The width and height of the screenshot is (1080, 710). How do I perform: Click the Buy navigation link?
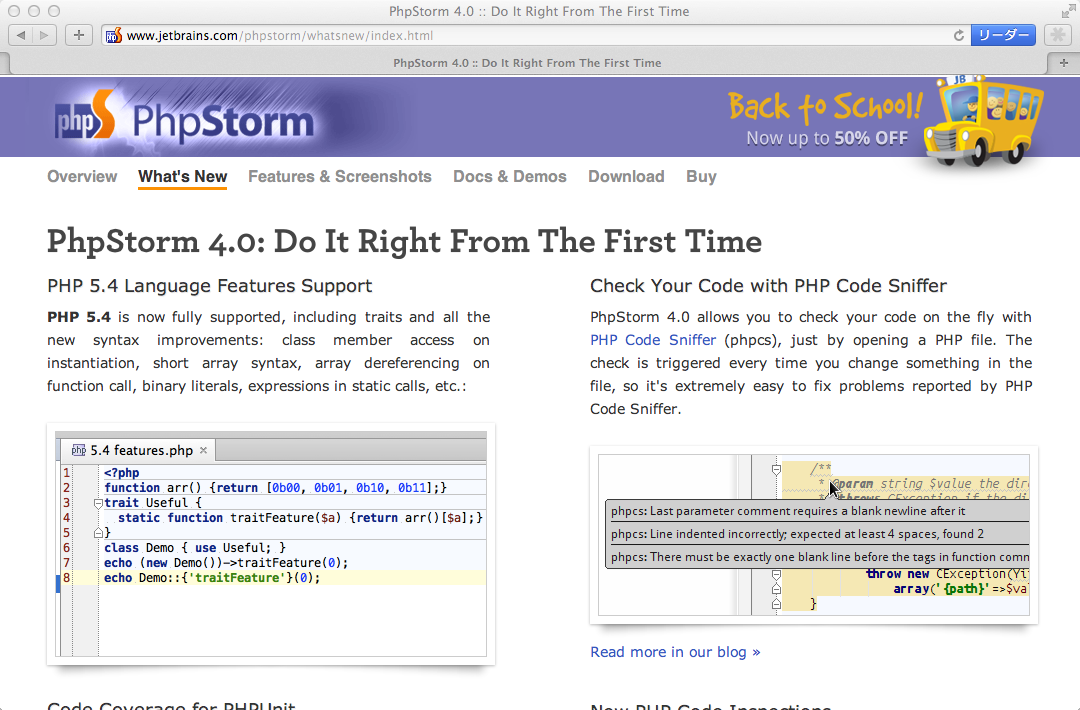tap(701, 177)
